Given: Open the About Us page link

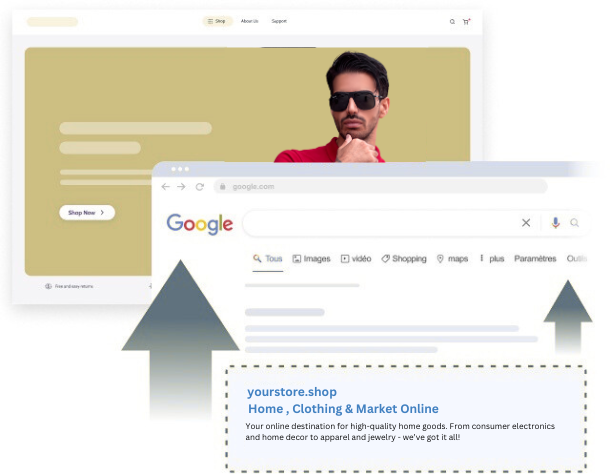Looking at the screenshot, I should tap(249, 21).
